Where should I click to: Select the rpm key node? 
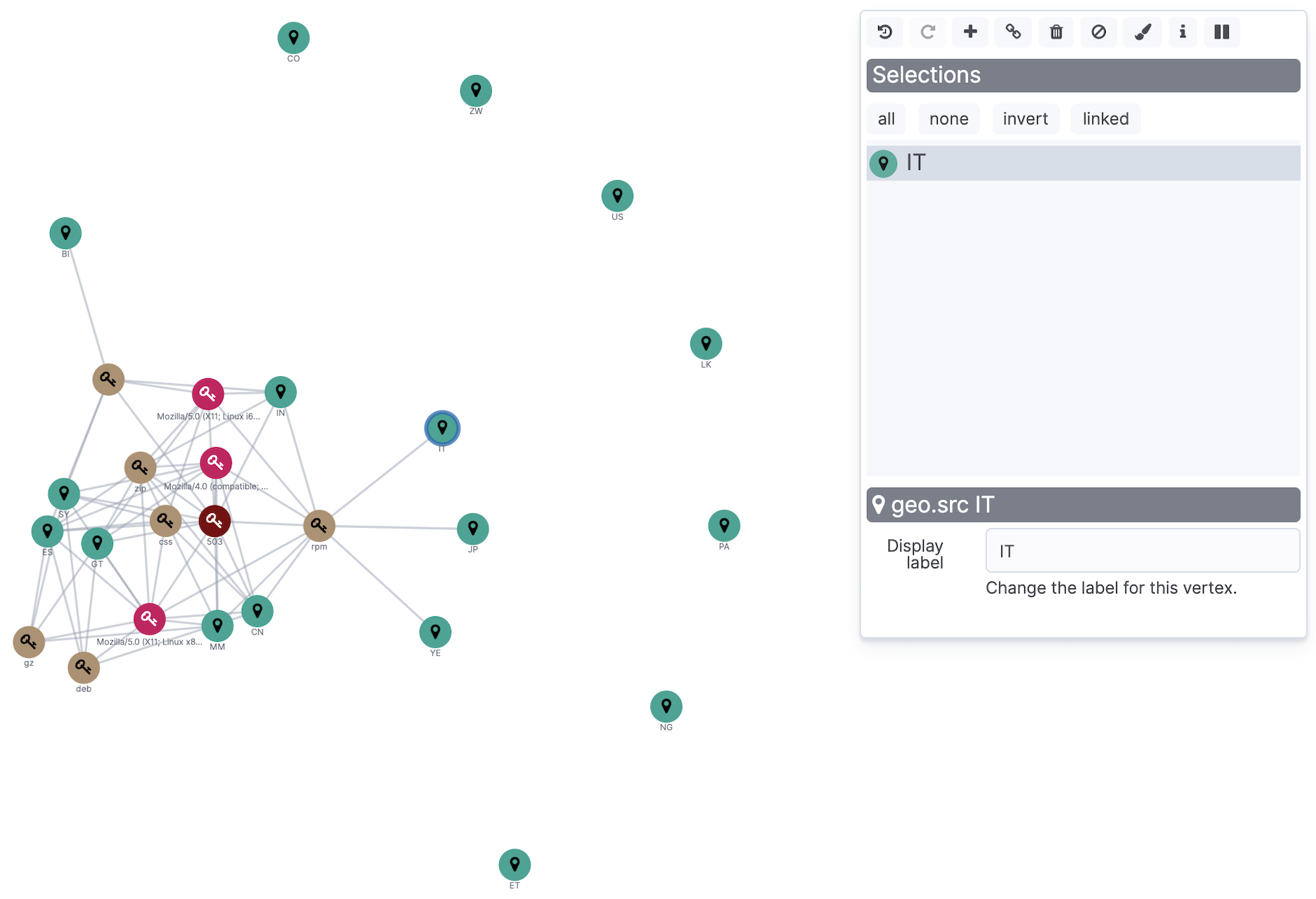click(x=319, y=526)
